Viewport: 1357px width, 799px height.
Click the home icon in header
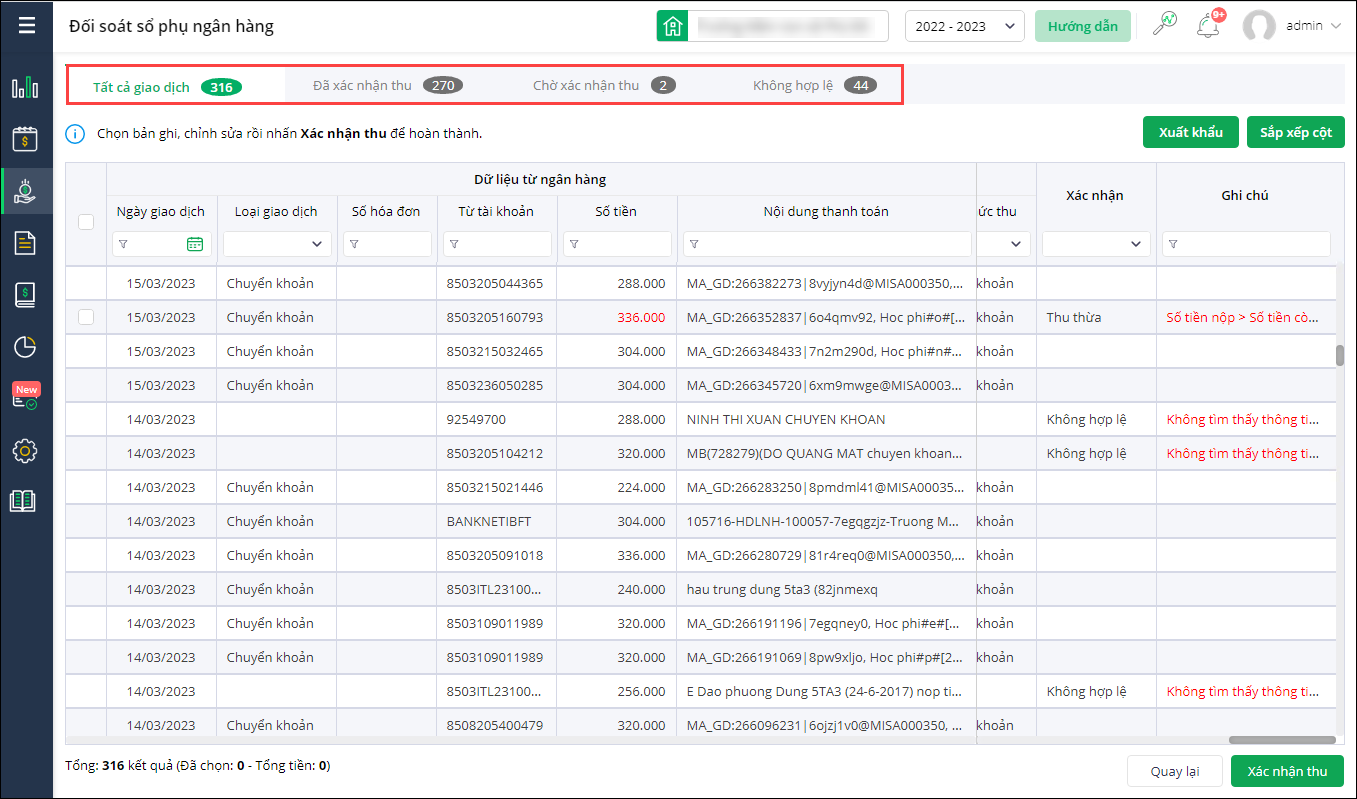672,26
